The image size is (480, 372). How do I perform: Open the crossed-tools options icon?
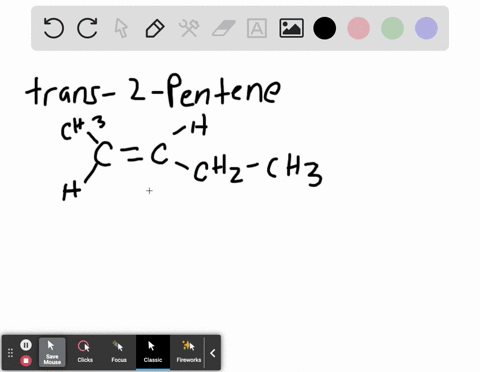click(189, 28)
